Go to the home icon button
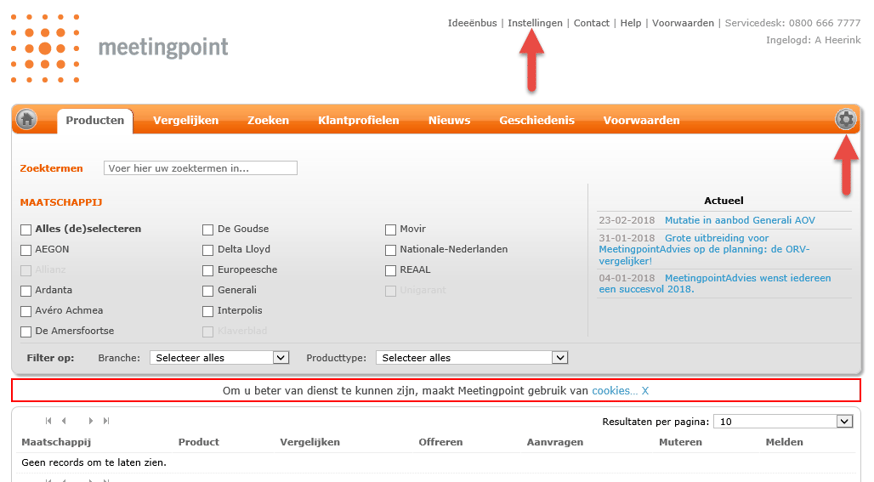Image resolution: width=874 pixels, height=482 pixels. 26,119
